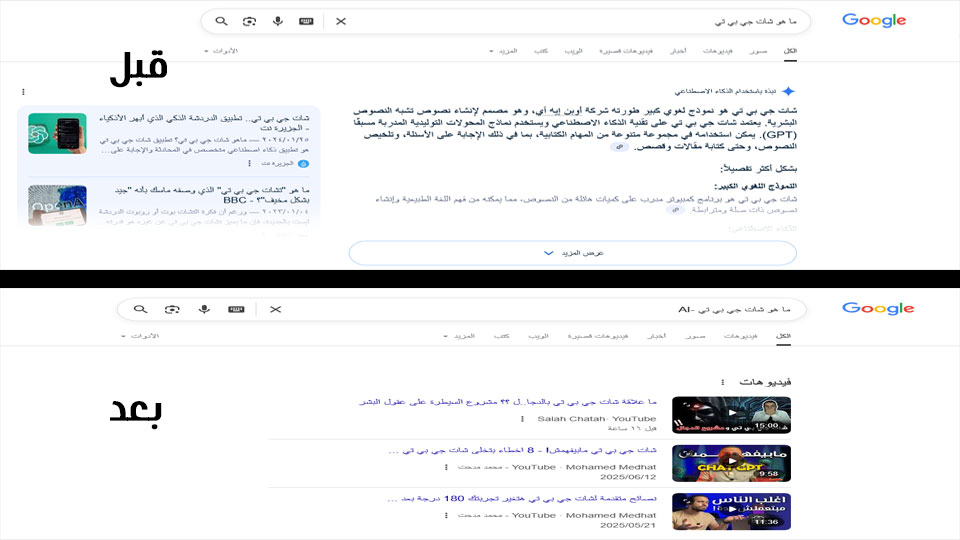The height and width of the screenshot is (540, 960).
Task: Switch to أخبار tab on the bottom page
Action: (x=656, y=336)
